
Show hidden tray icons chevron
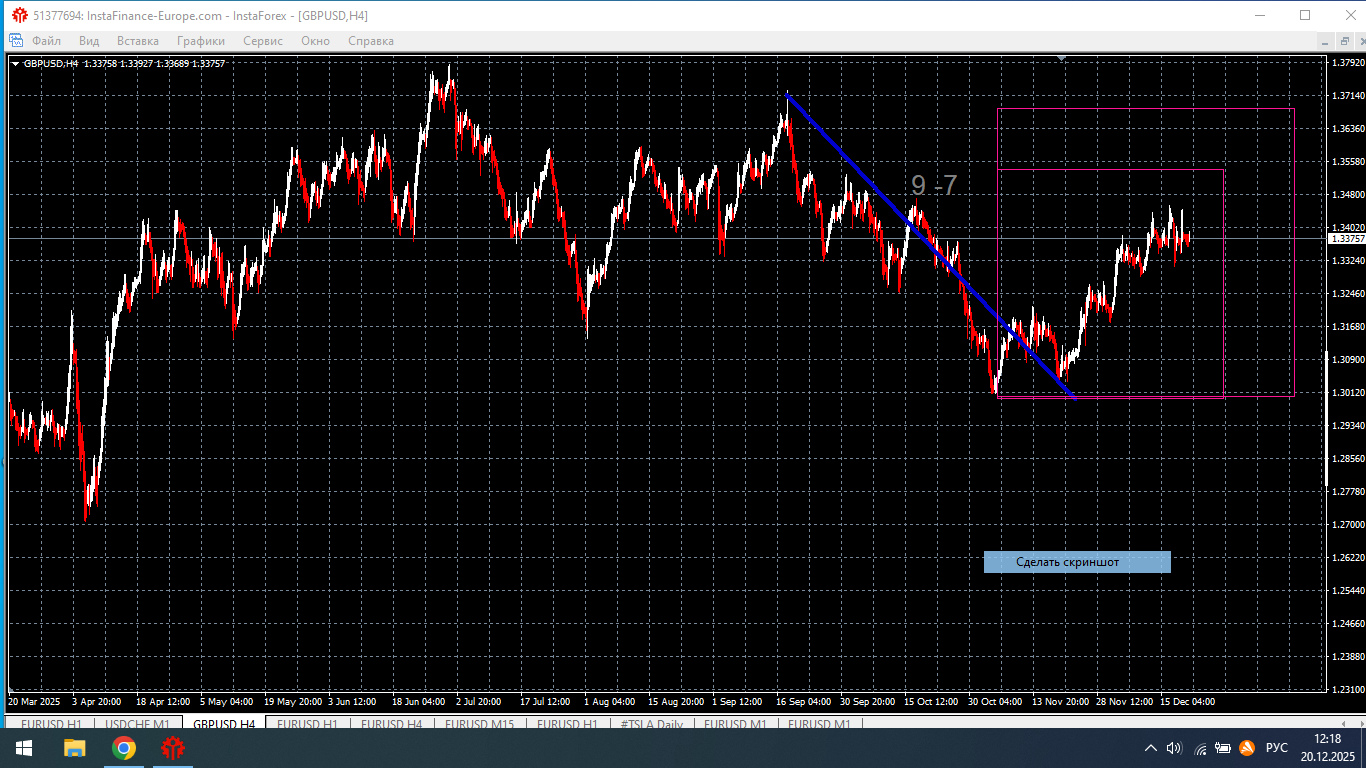[1150, 748]
